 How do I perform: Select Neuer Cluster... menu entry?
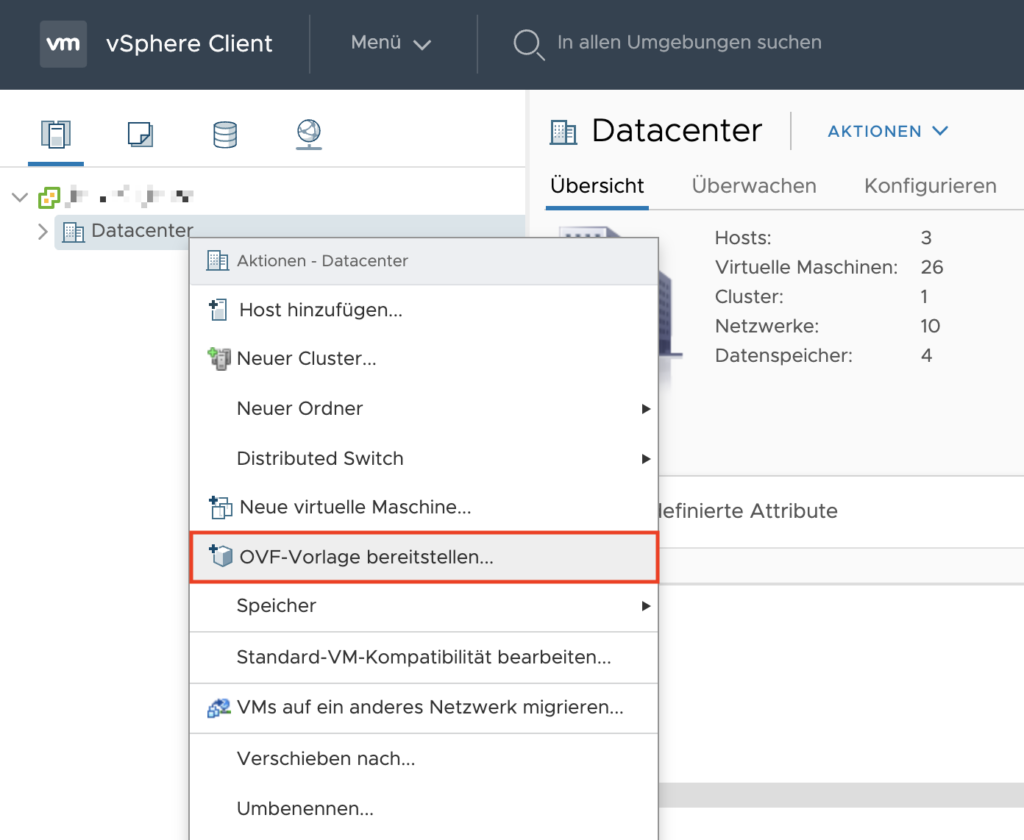click(x=424, y=359)
